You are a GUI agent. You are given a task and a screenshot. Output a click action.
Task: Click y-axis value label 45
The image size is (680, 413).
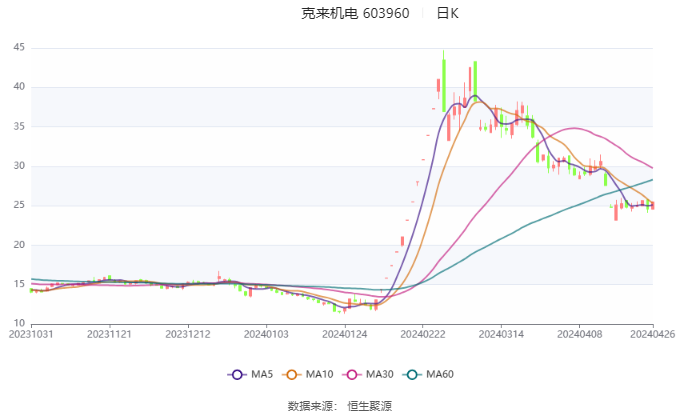coord(19,47)
